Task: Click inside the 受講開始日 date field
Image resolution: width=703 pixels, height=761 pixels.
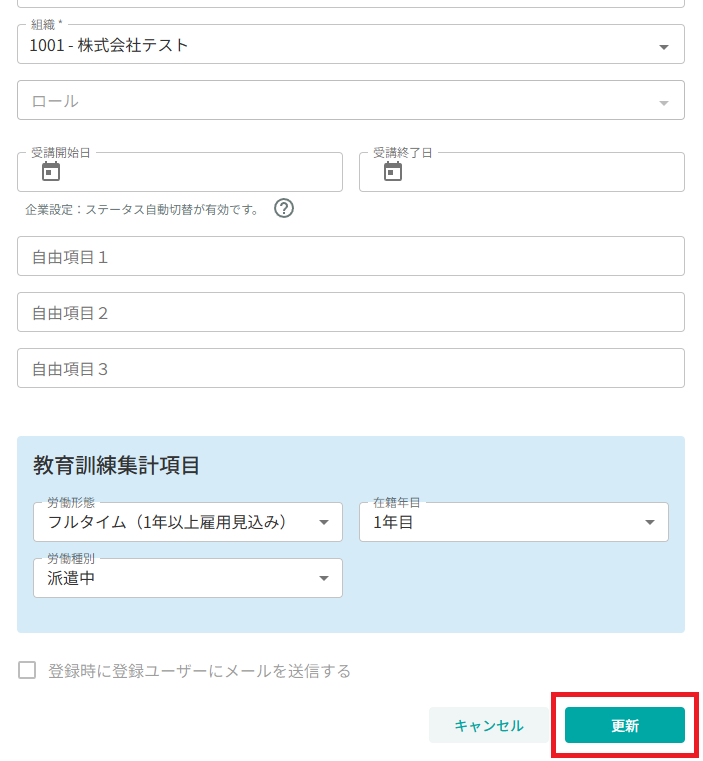Action: 180,172
